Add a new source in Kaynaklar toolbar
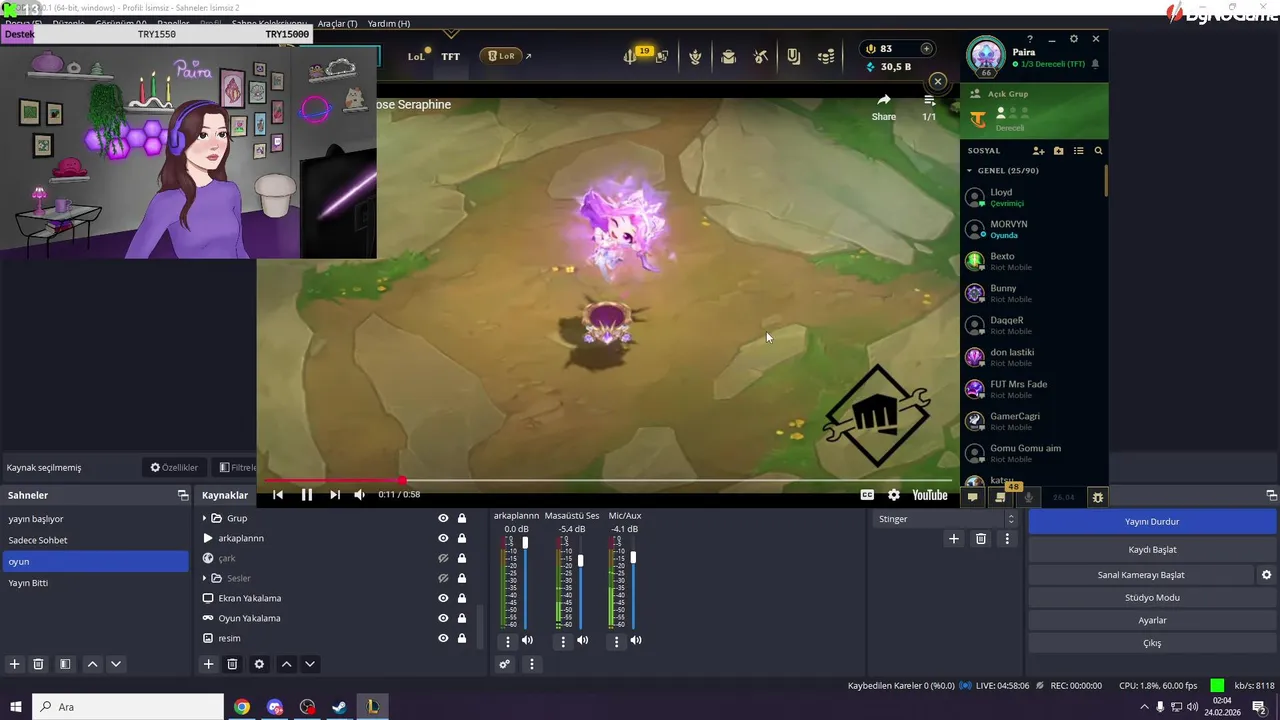The image size is (1280, 720). pos(208,664)
